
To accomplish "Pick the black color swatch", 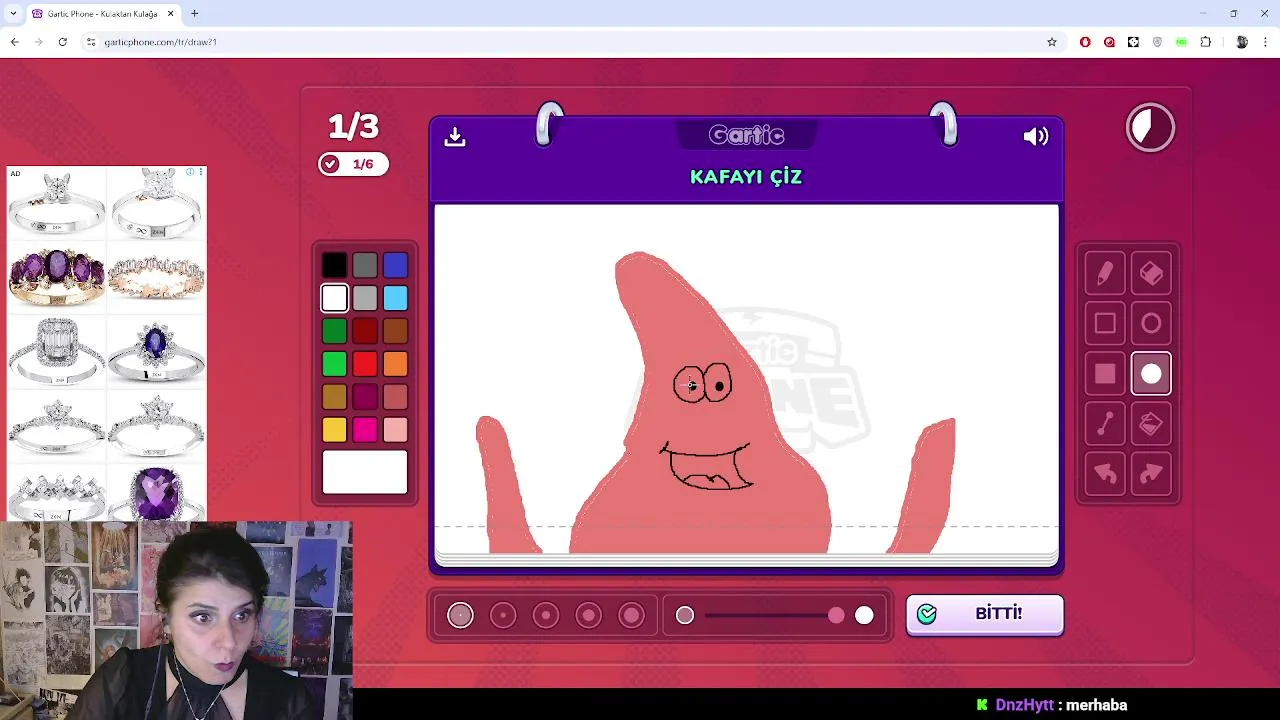I will 334,265.
